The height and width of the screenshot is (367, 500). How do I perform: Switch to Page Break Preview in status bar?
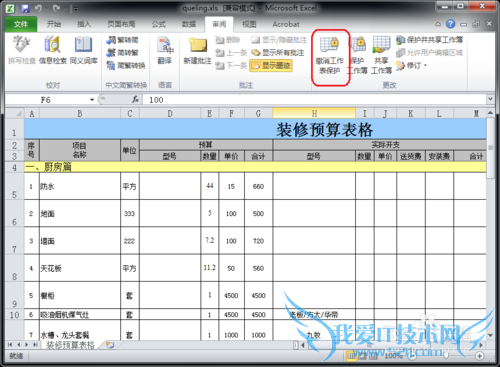click(x=373, y=356)
